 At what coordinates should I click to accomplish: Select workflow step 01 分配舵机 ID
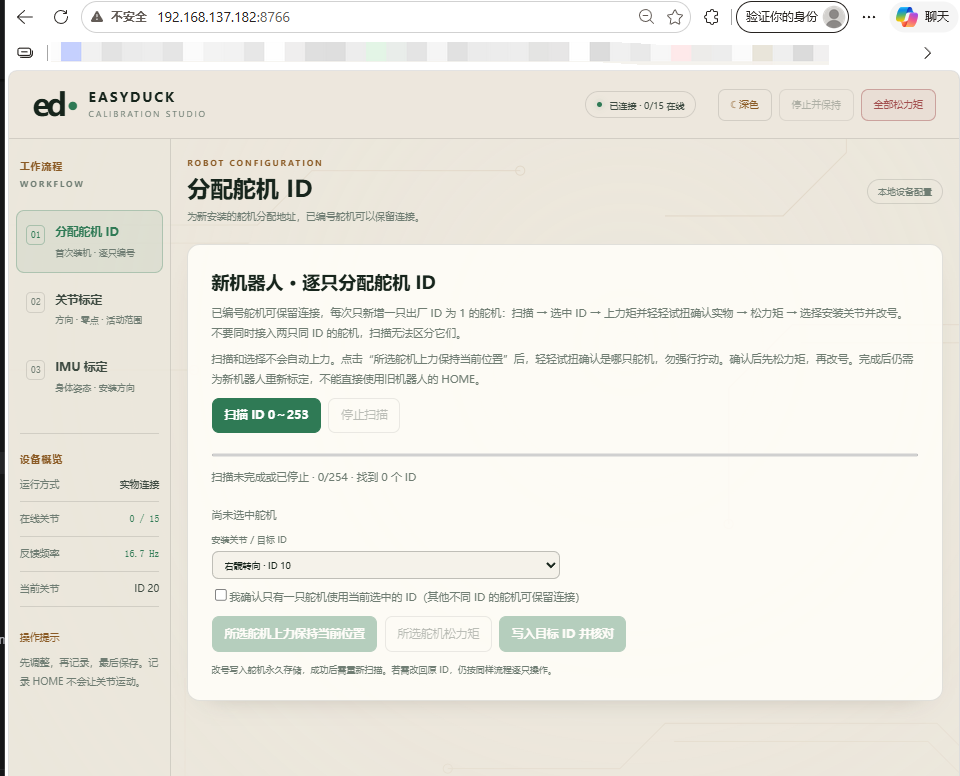pyautogui.click(x=89, y=241)
